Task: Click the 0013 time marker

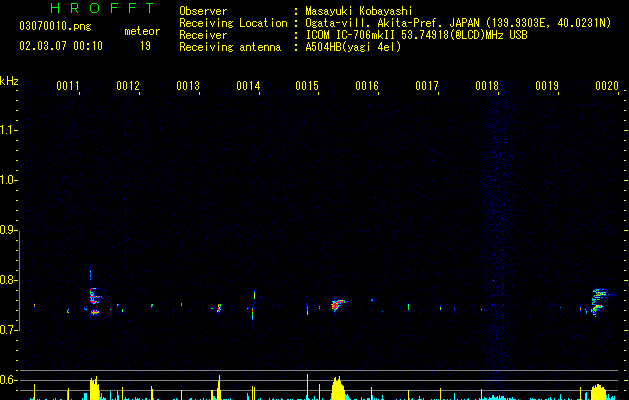Action: (188, 86)
